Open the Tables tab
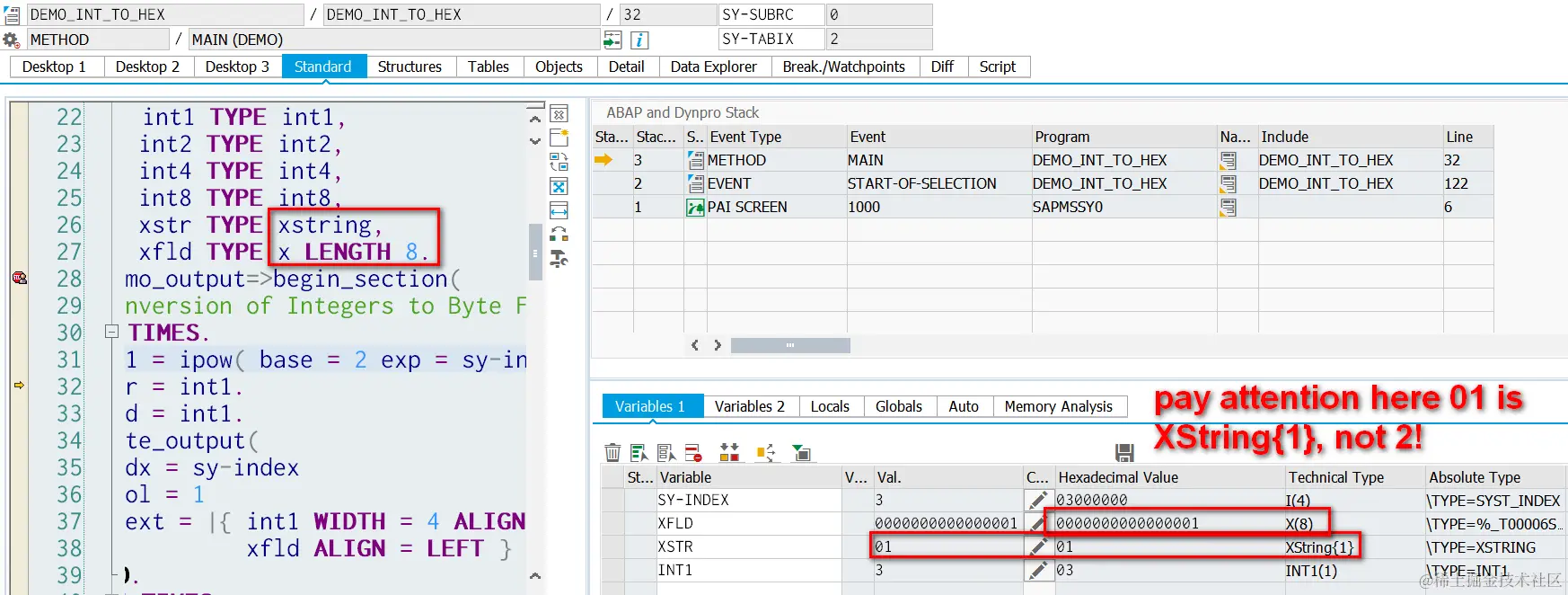Viewport: 1568px width, 595px height. click(x=489, y=67)
